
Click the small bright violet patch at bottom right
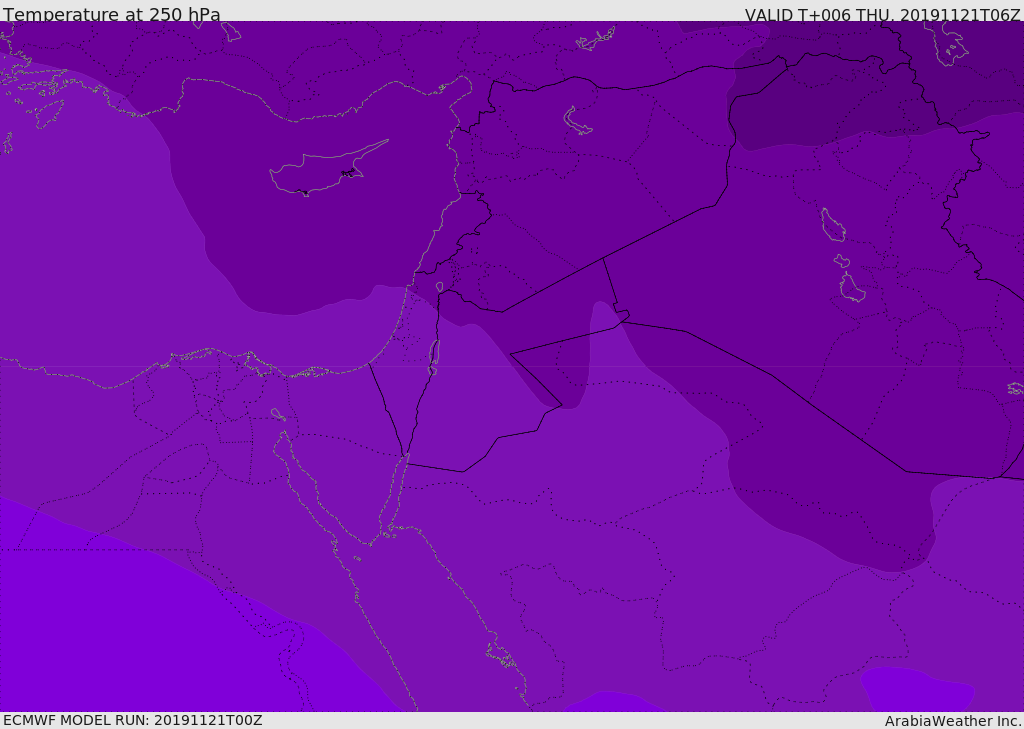pos(915,688)
